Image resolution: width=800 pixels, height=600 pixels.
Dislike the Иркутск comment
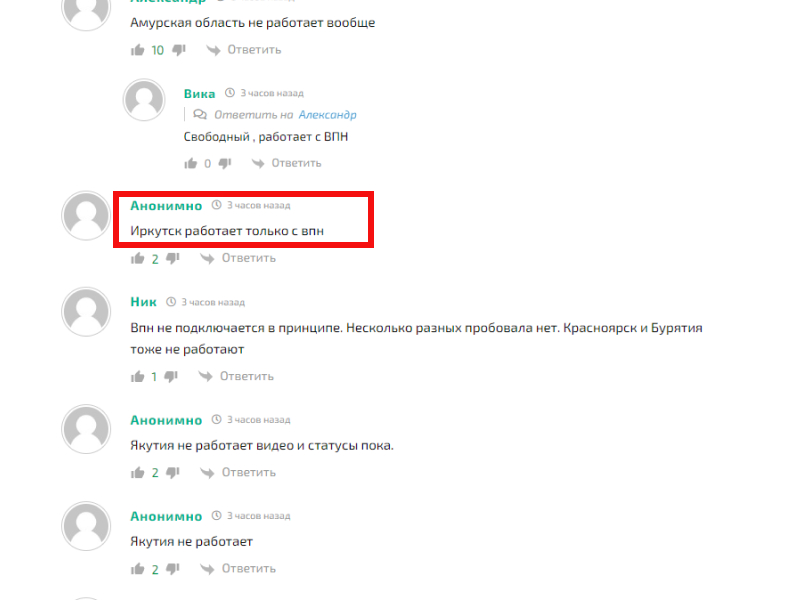click(x=173, y=258)
